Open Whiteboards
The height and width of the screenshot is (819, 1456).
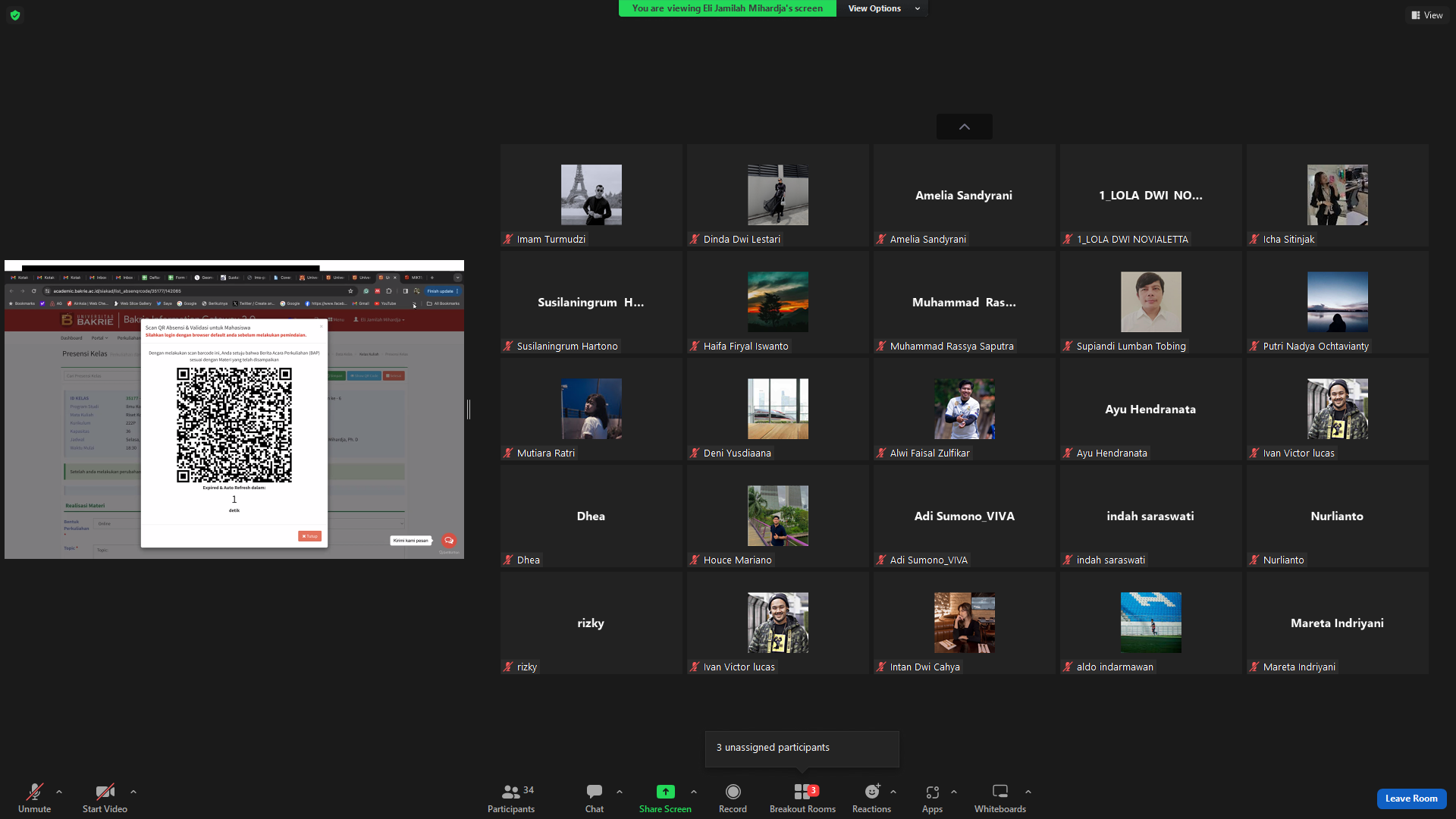[x=1000, y=798]
